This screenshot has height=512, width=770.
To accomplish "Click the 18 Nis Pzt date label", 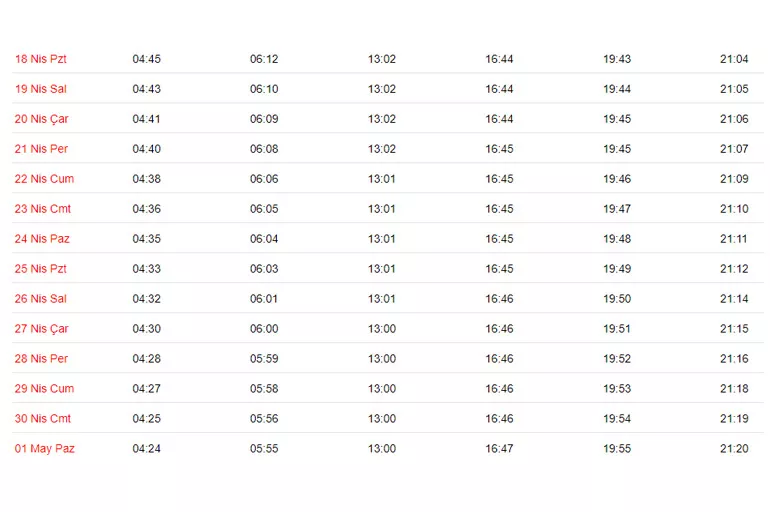I will coord(41,59).
